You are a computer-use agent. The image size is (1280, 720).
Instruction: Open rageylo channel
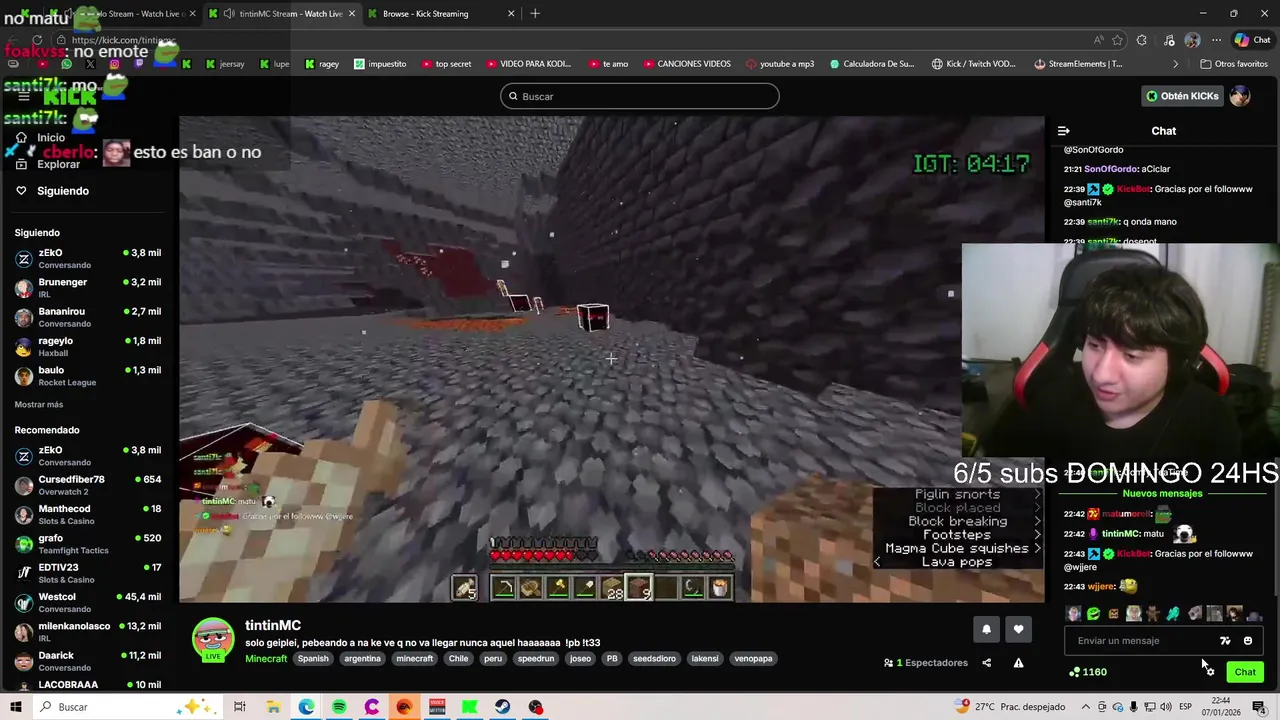coord(88,346)
